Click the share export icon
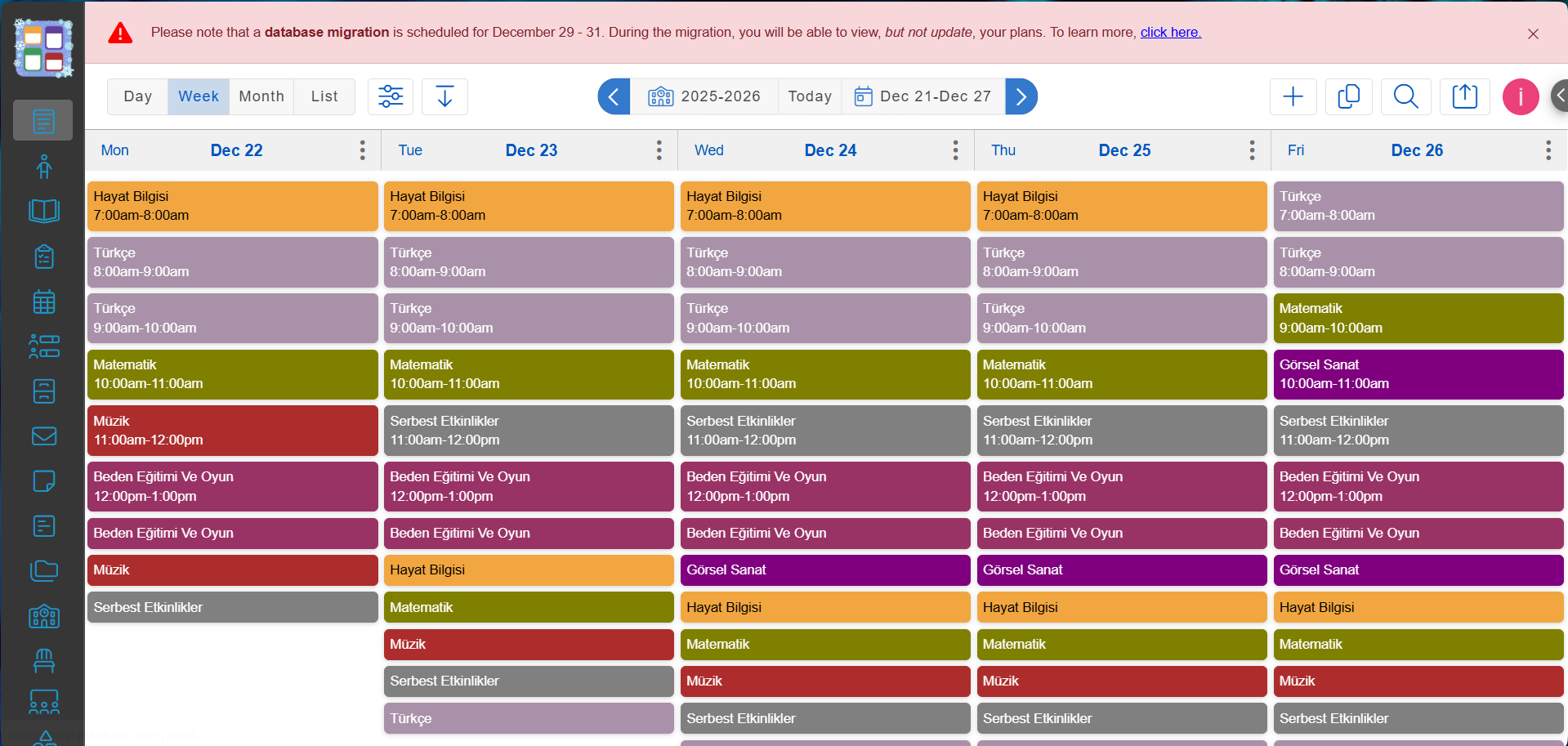 [x=1464, y=96]
